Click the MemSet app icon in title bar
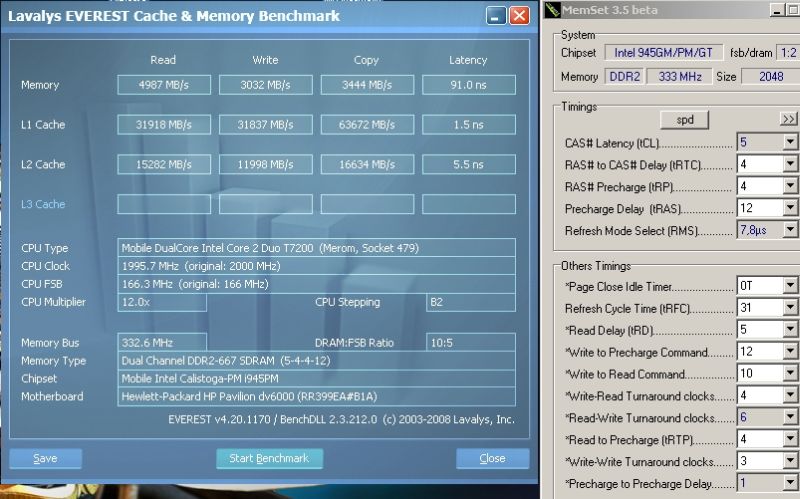Viewport: 800px width, 499px height. (x=552, y=10)
